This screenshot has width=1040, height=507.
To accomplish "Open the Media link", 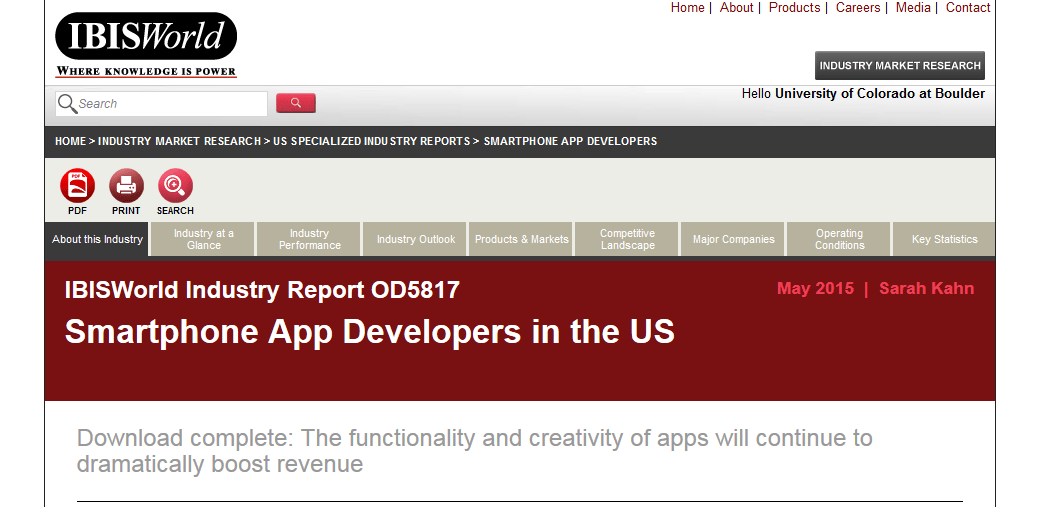I will [913, 7].
